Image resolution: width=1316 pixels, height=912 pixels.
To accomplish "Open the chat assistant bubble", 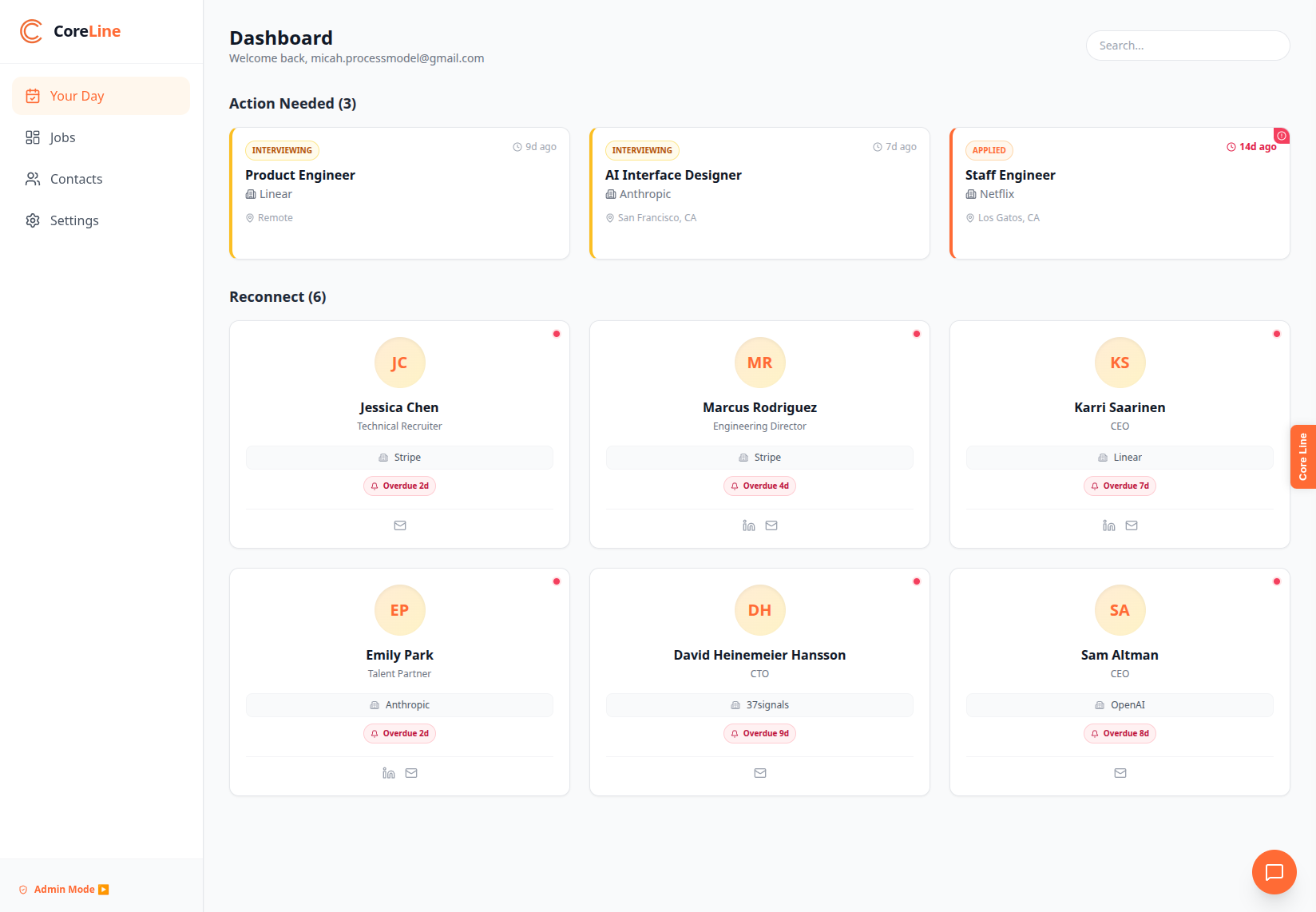I will (1274, 872).
